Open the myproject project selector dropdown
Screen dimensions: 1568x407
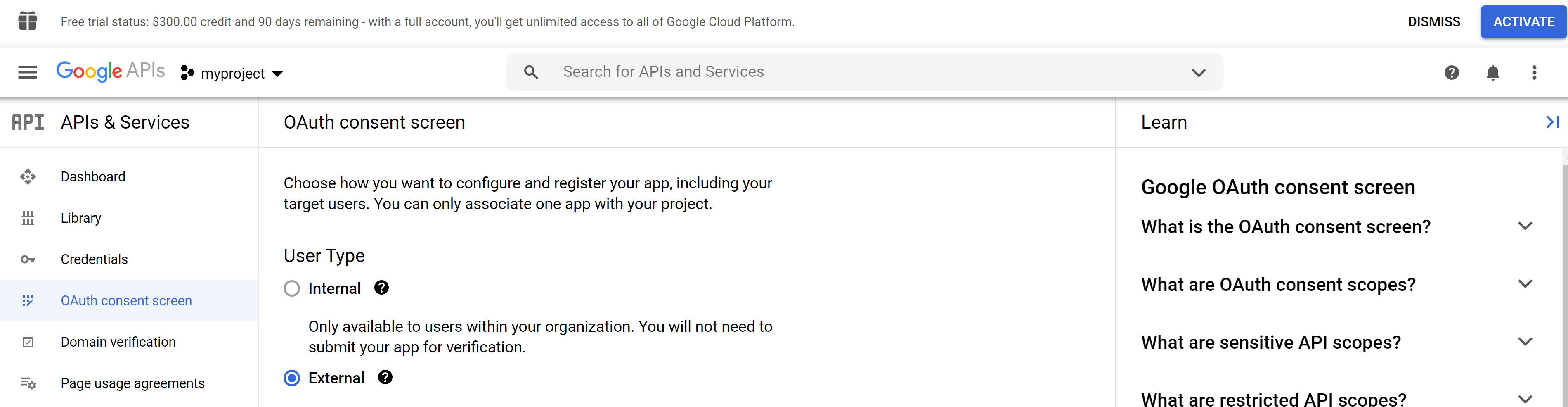(x=232, y=73)
